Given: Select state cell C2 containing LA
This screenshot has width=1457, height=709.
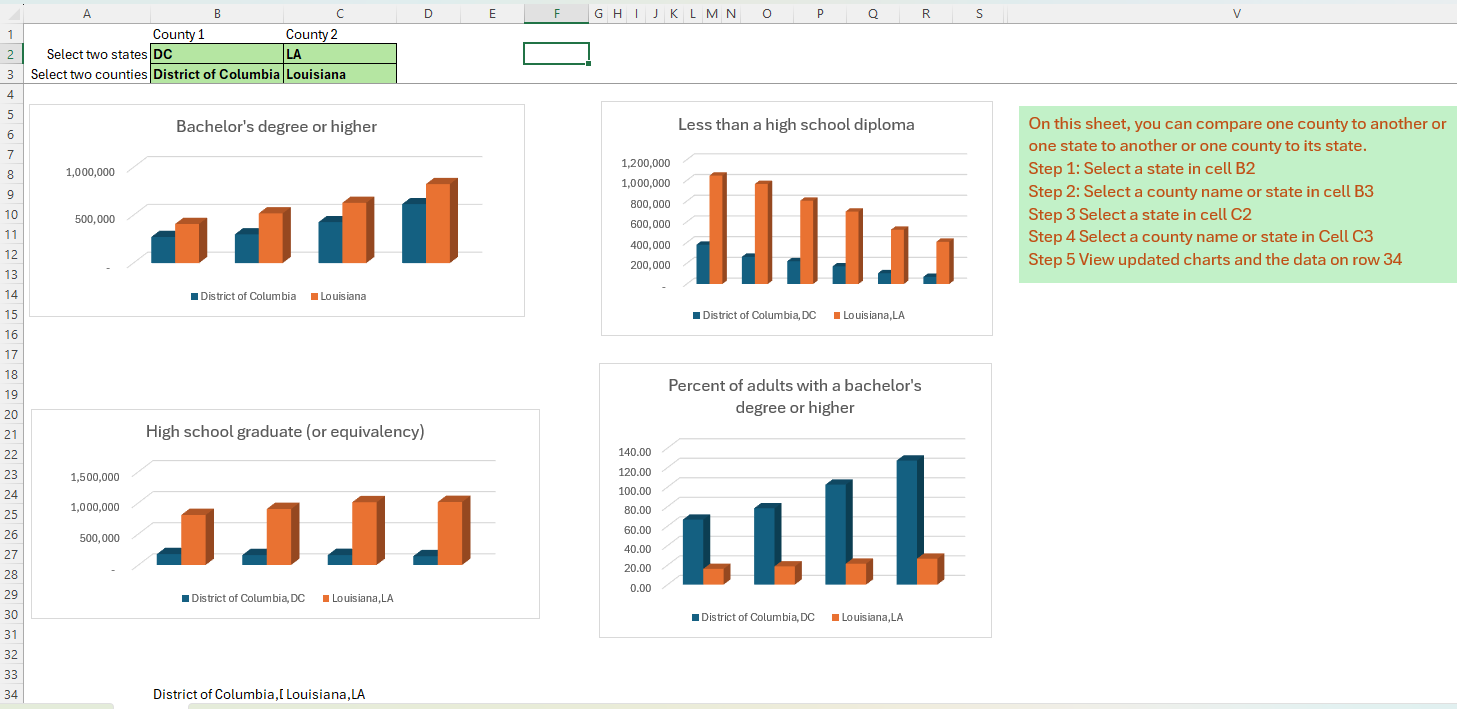Looking at the screenshot, I should (339, 54).
